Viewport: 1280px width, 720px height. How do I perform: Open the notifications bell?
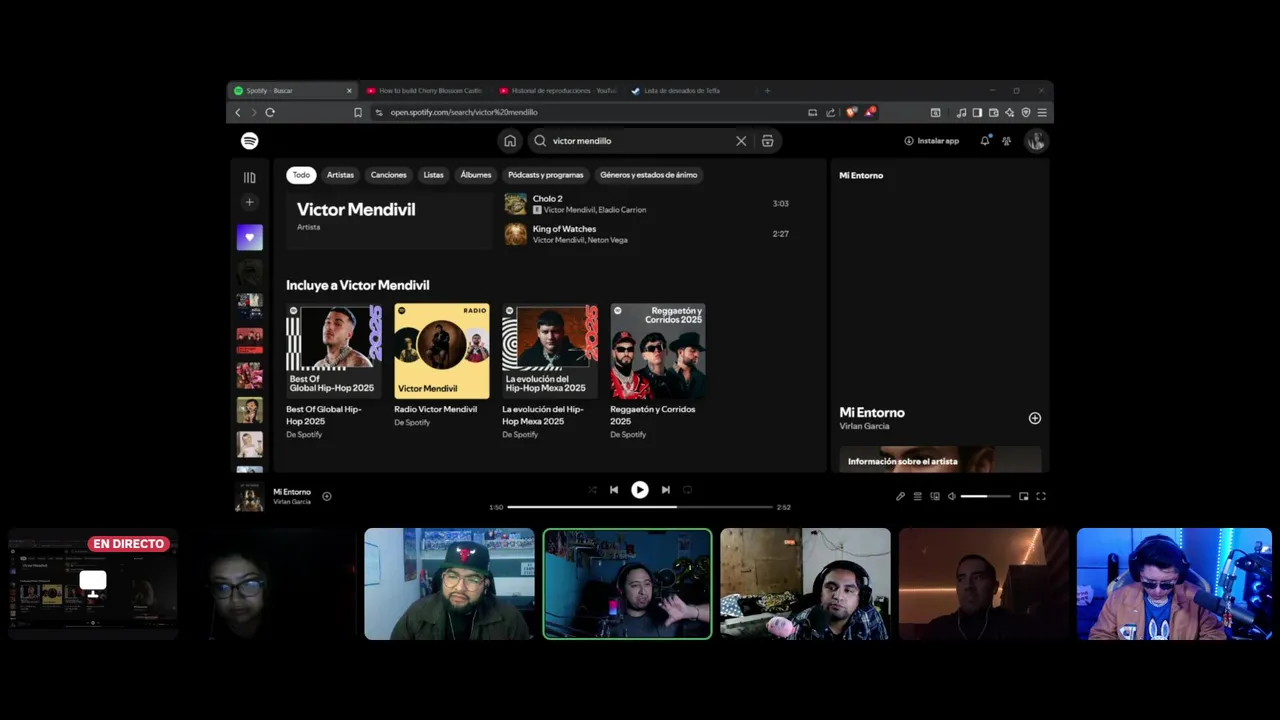985,141
